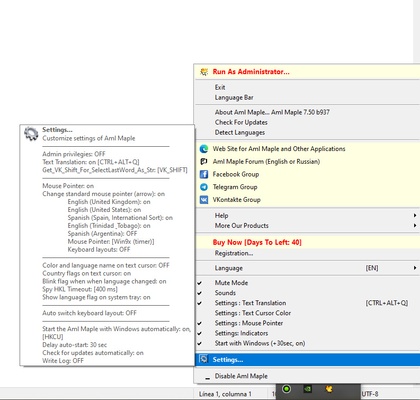This screenshot has width=420, height=400.
Task: Click the Facebook icon in the menu
Action: 204,174
